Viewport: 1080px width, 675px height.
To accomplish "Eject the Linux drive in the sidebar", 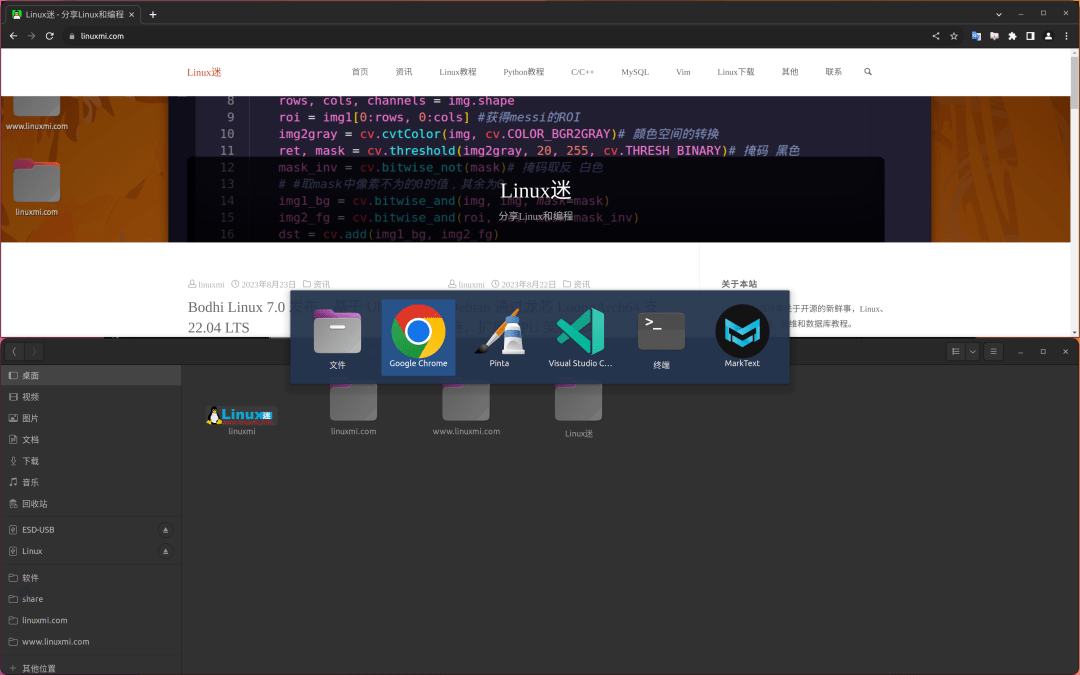I will pos(165,551).
